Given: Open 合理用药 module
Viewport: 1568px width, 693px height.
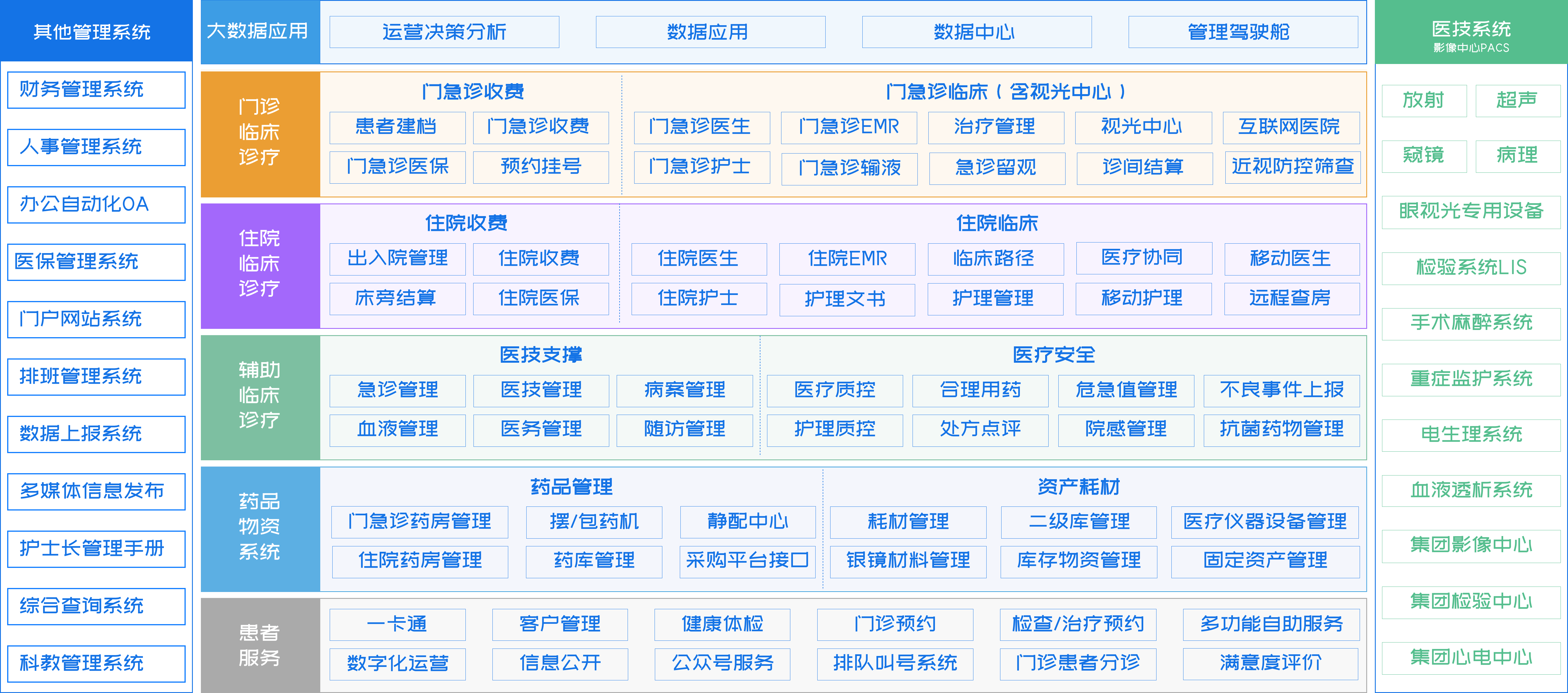Looking at the screenshot, I should coord(980,391).
